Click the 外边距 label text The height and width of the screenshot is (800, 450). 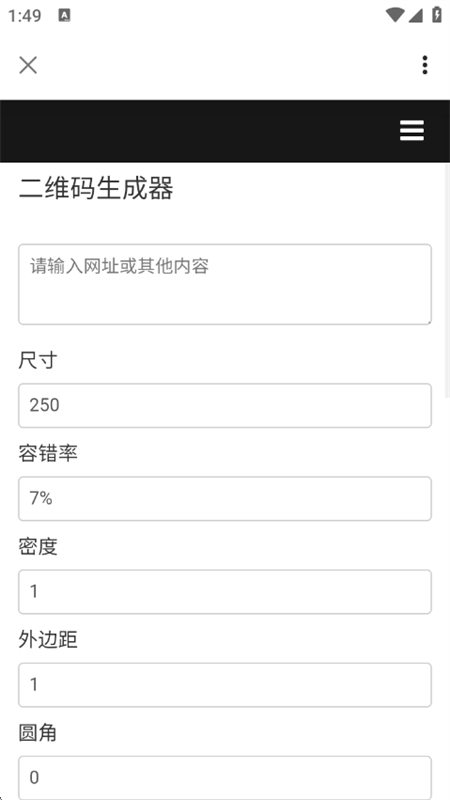click(x=48, y=640)
